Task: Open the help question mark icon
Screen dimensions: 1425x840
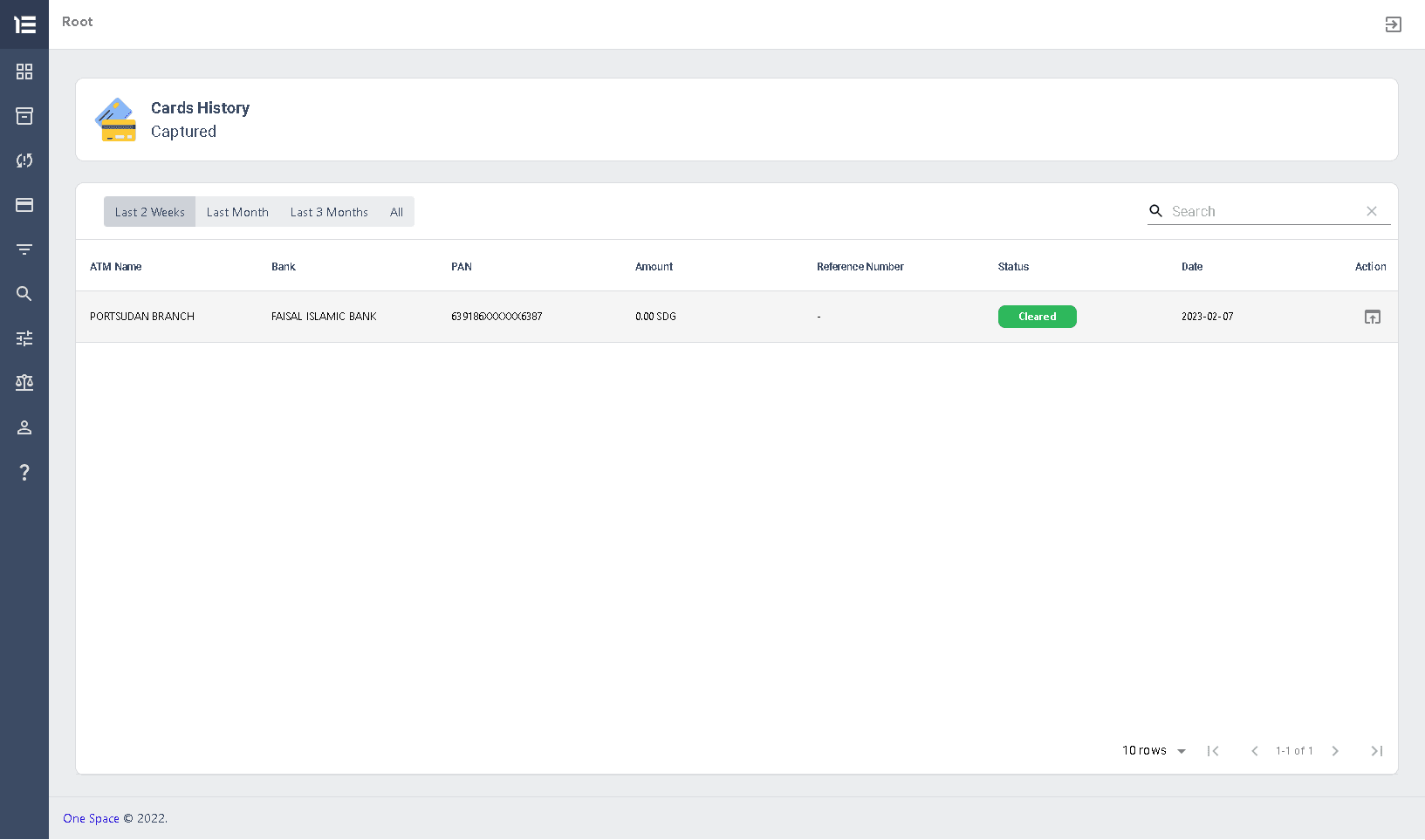Action: 24,472
